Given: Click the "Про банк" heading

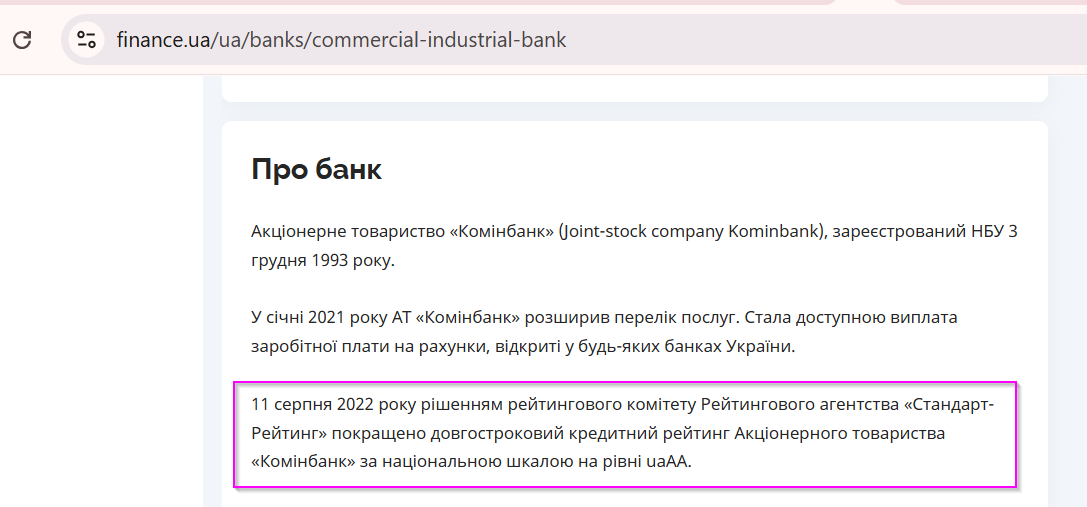Looking at the screenshot, I should point(316,169).
